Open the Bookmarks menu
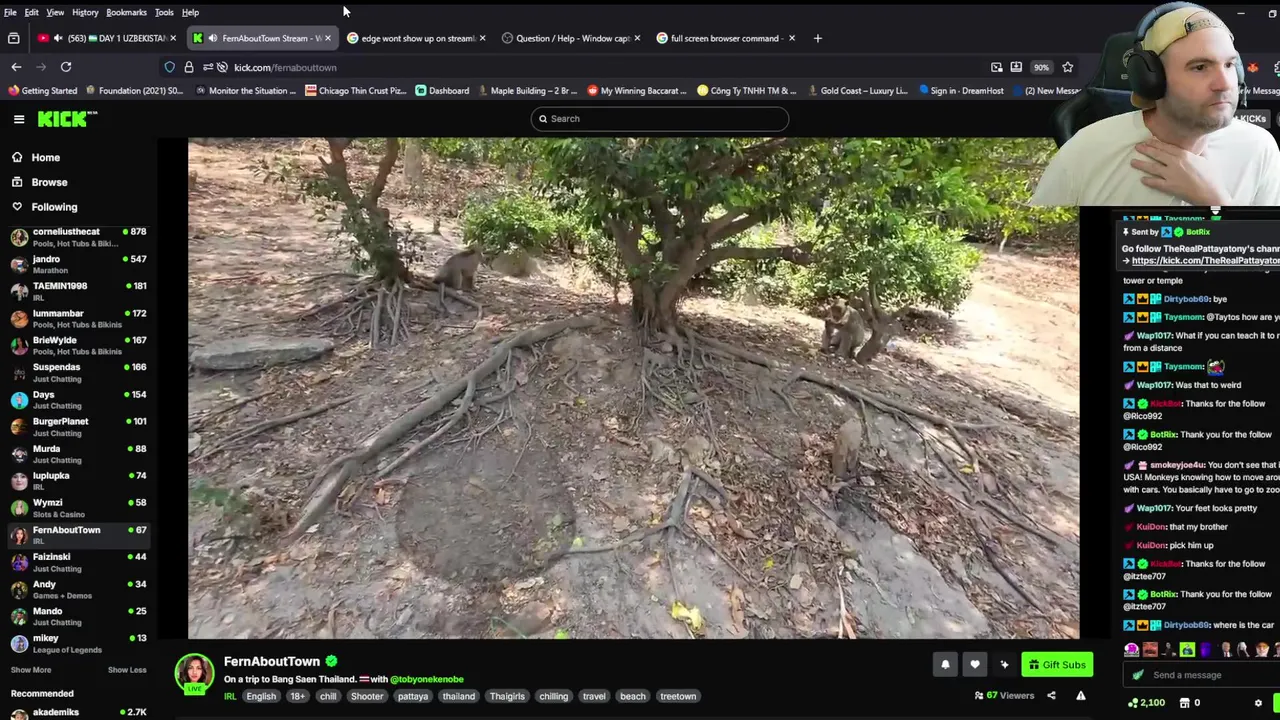This screenshot has width=1280, height=720. (126, 12)
